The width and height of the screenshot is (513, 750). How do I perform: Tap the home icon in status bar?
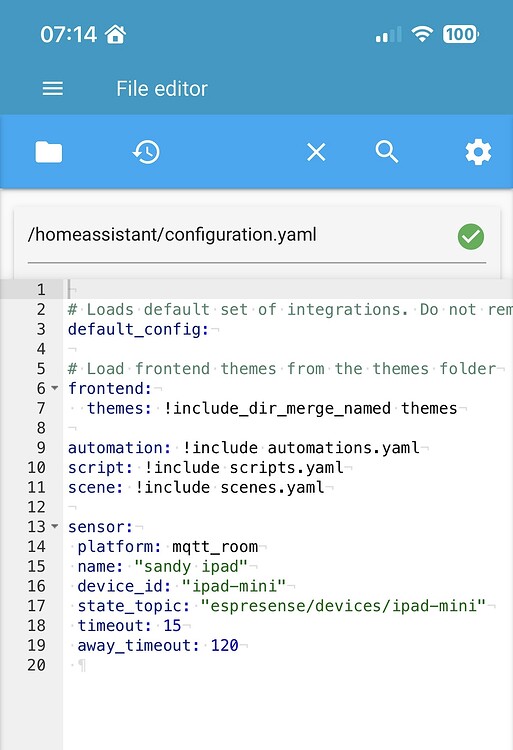pyautogui.click(x=115, y=34)
